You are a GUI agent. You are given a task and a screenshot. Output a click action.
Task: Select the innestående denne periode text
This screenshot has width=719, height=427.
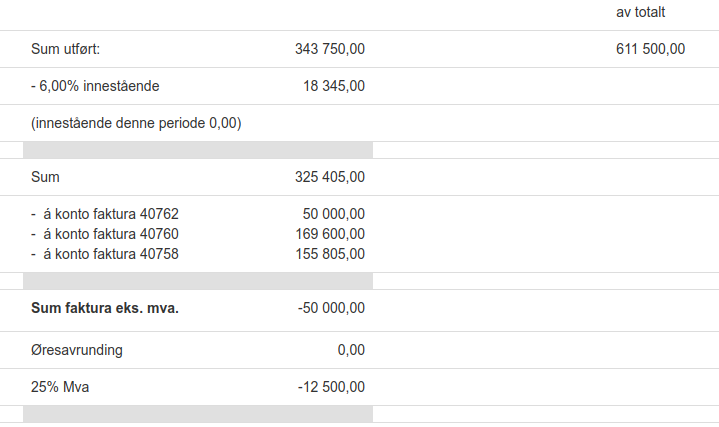tap(136, 123)
